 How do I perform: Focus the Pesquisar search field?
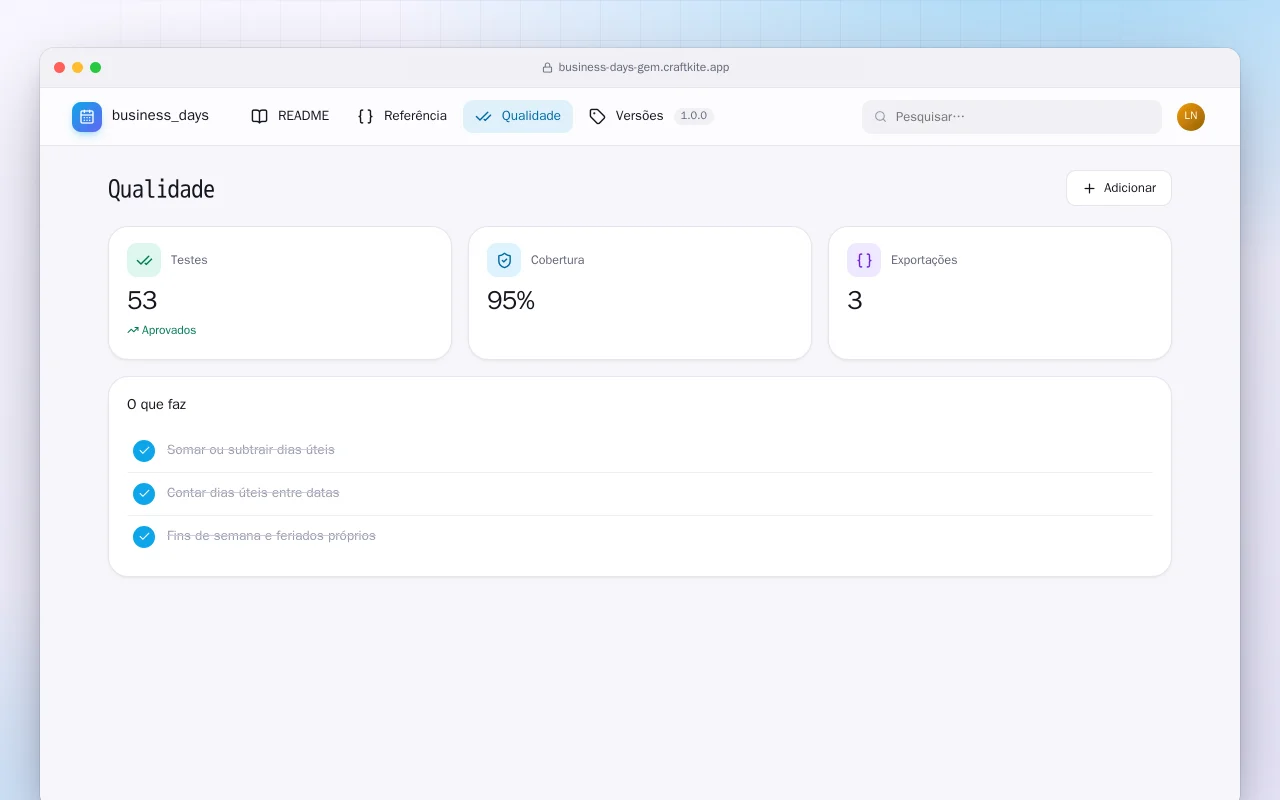tap(1012, 117)
